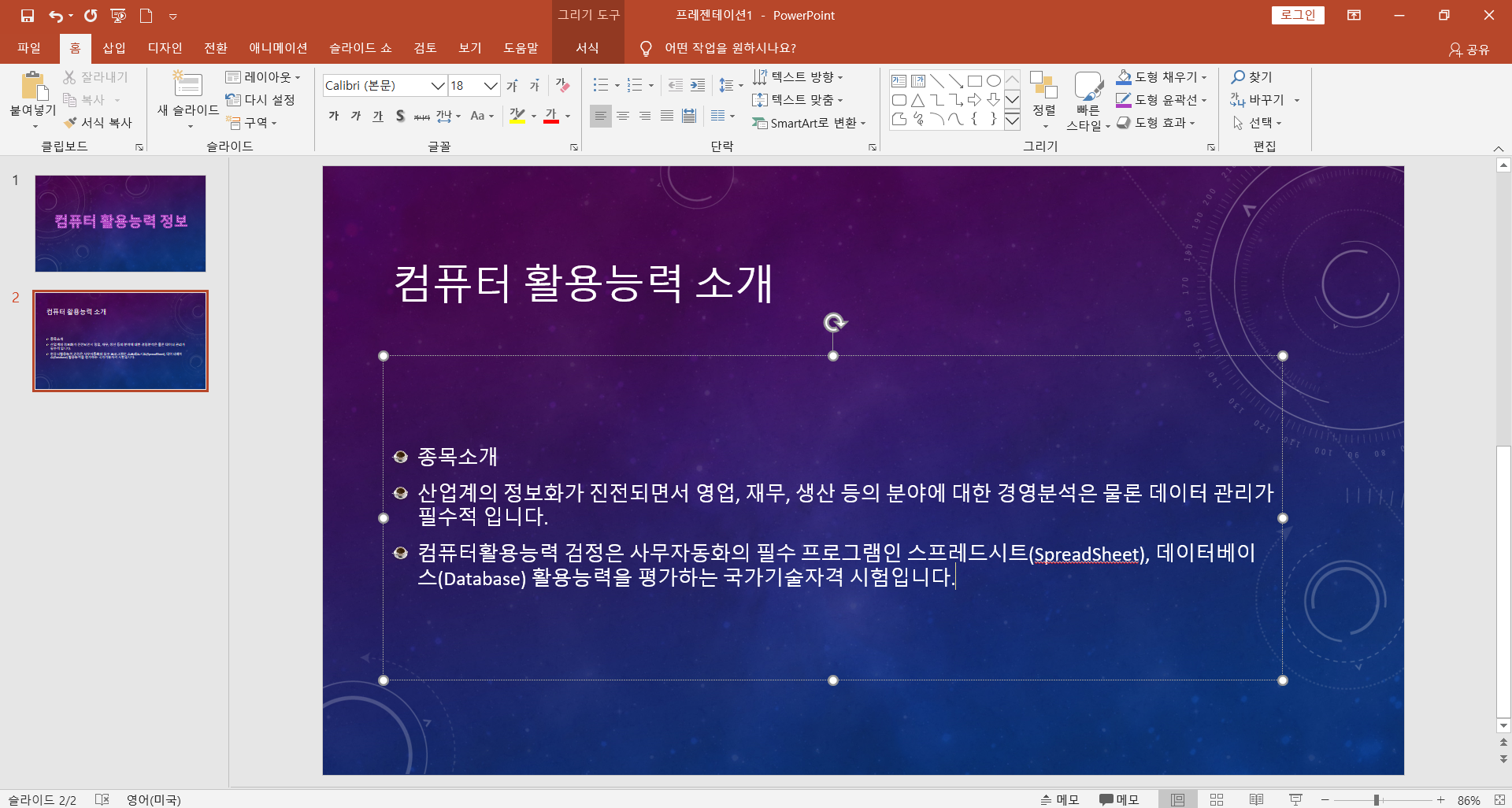Switch to Reading view in status bar
Image resolution: width=1512 pixels, height=808 pixels.
[1256, 799]
